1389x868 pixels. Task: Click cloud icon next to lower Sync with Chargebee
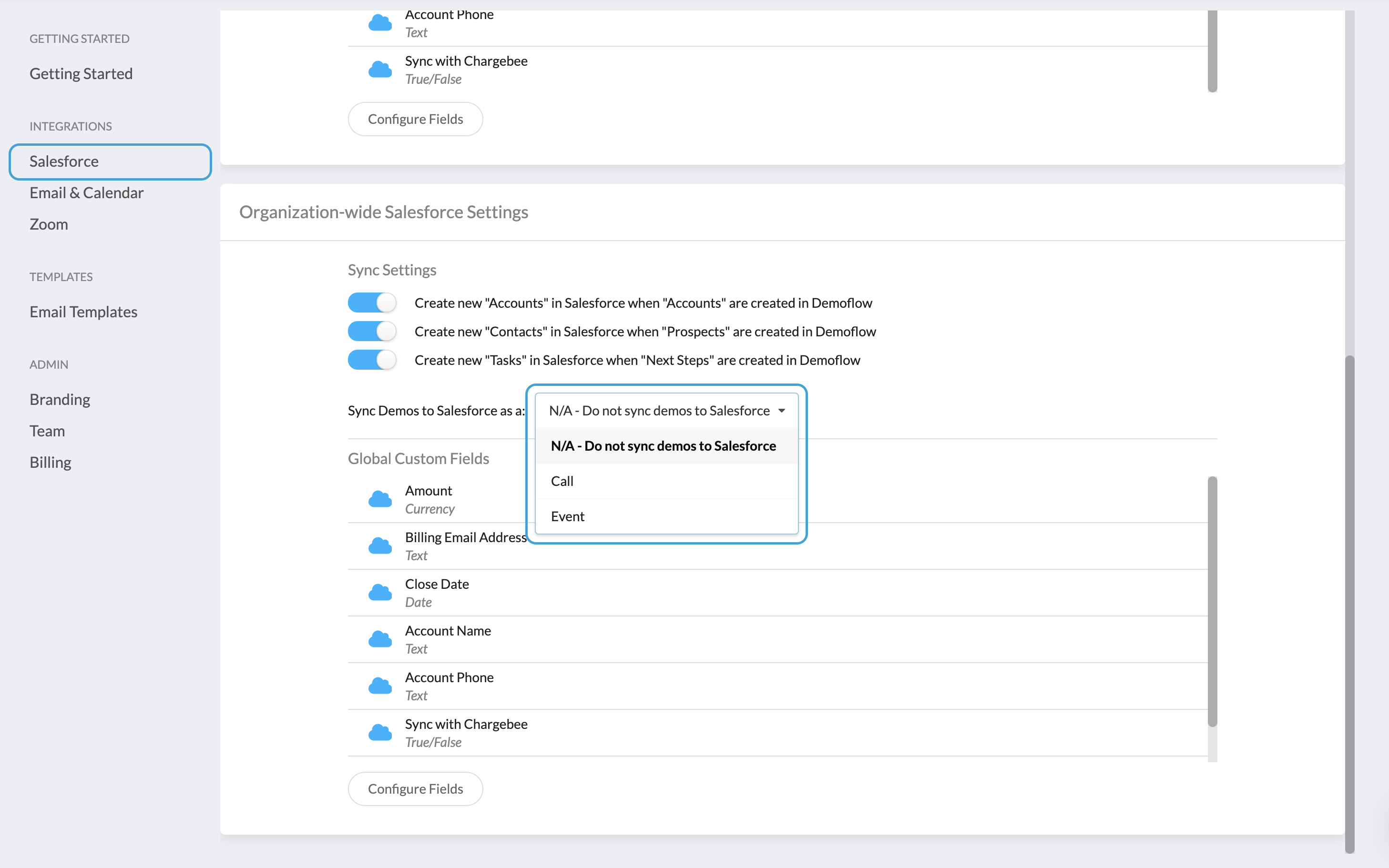379,732
